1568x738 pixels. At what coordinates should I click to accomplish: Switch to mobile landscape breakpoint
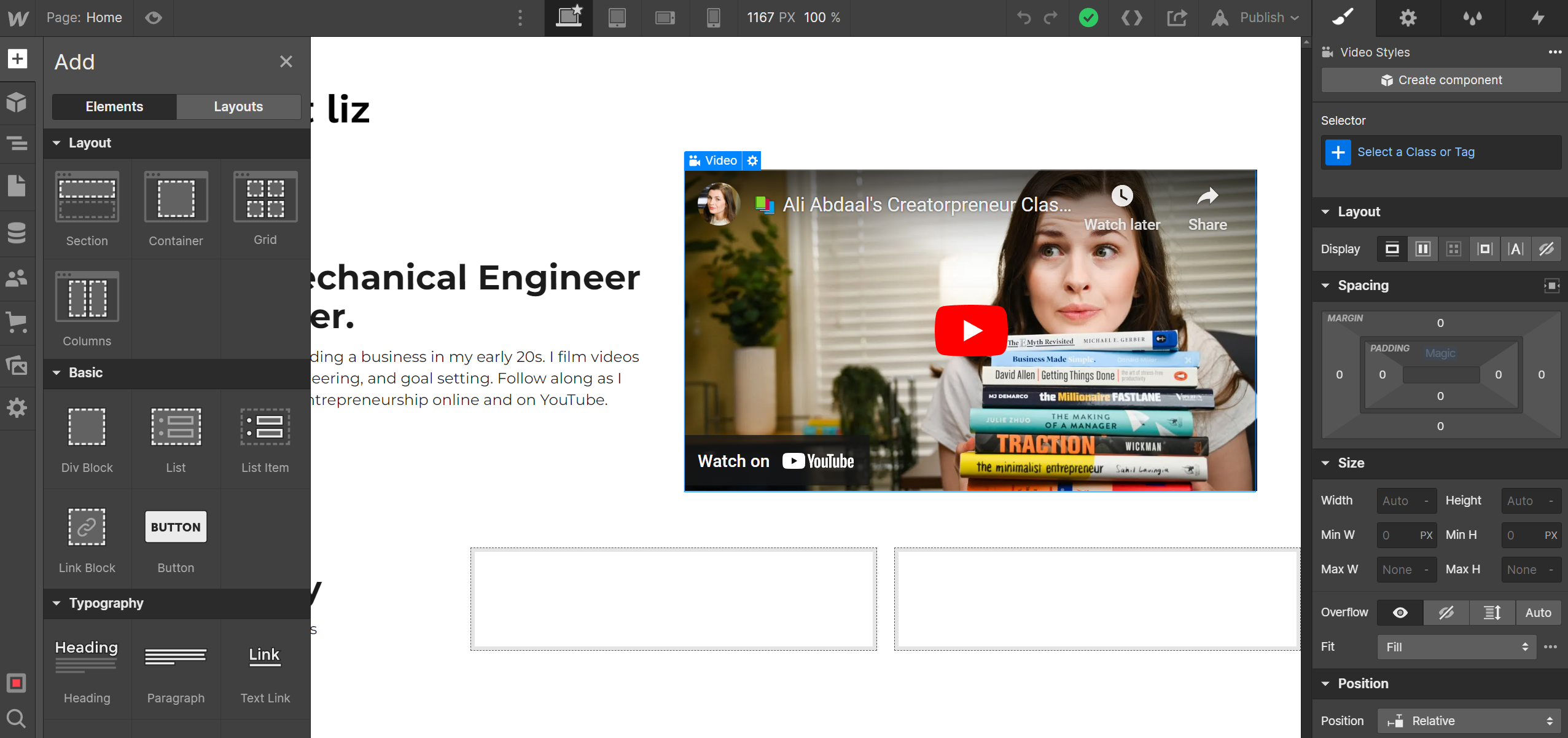665,18
